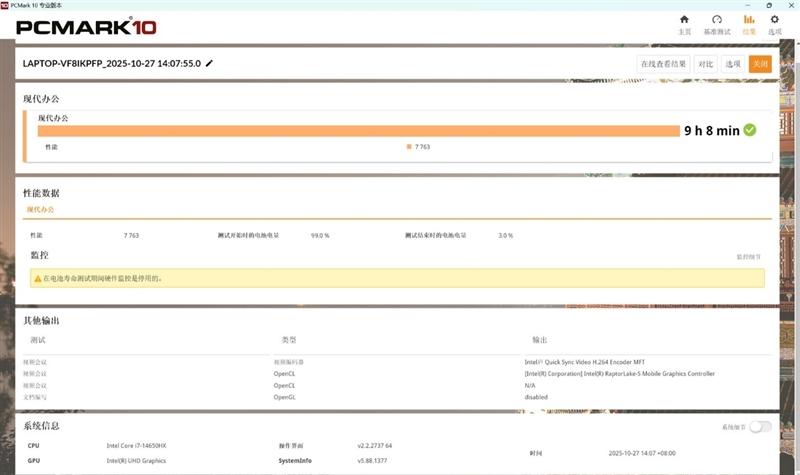The height and width of the screenshot is (475, 800).
Task: Click the green check mark beside 9 h 8 min
Action: click(750, 130)
